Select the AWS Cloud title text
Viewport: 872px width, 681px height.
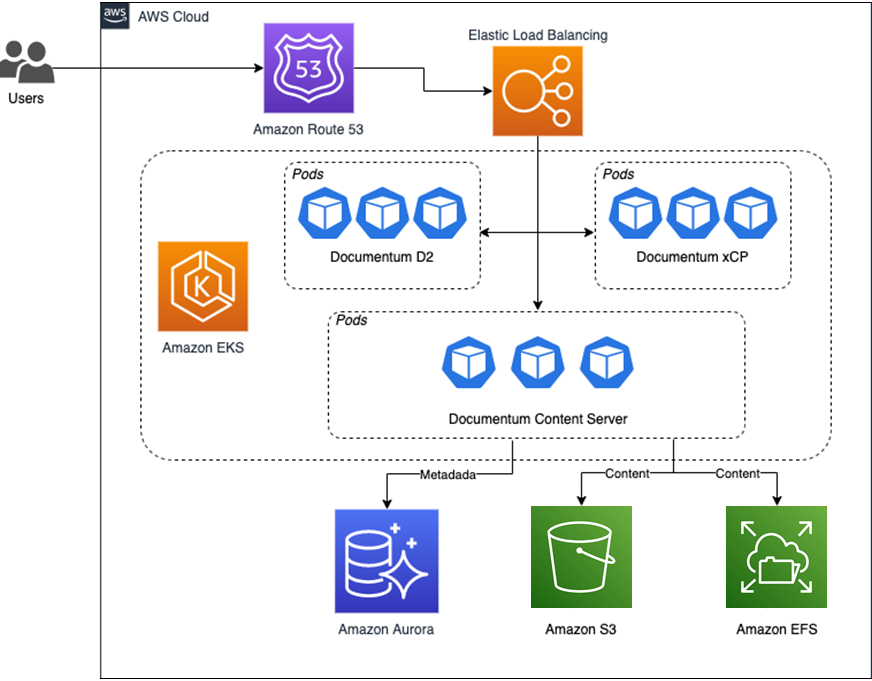point(174,16)
